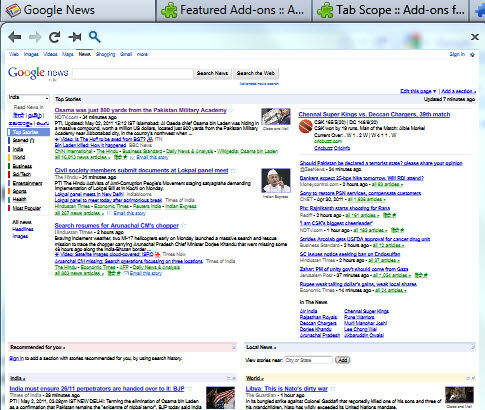
Task: Click the magnifier zoom icon
Action: point(94,37)
